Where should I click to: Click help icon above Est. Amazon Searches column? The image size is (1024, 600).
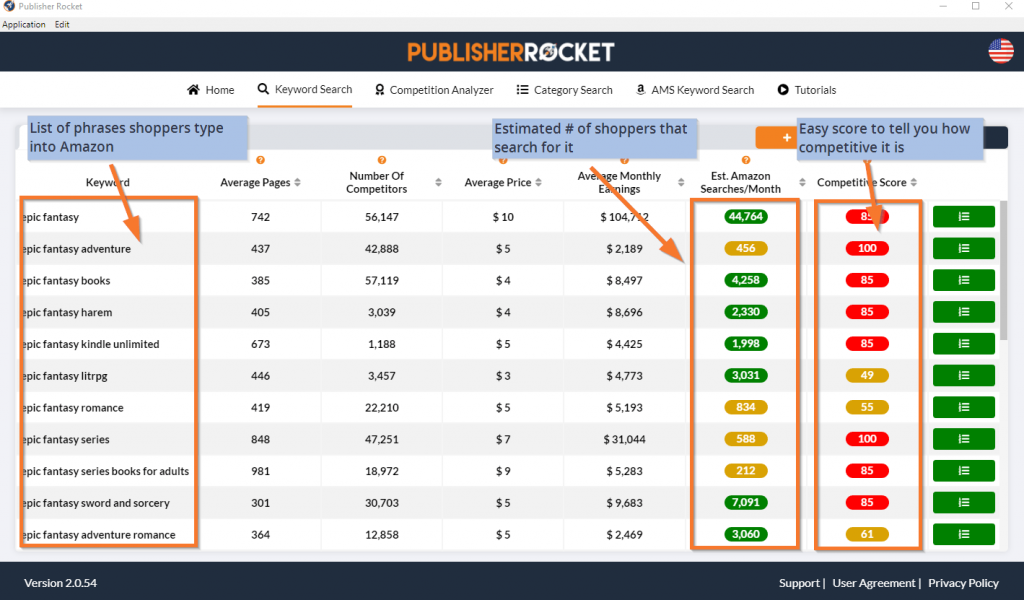(745, 160)
